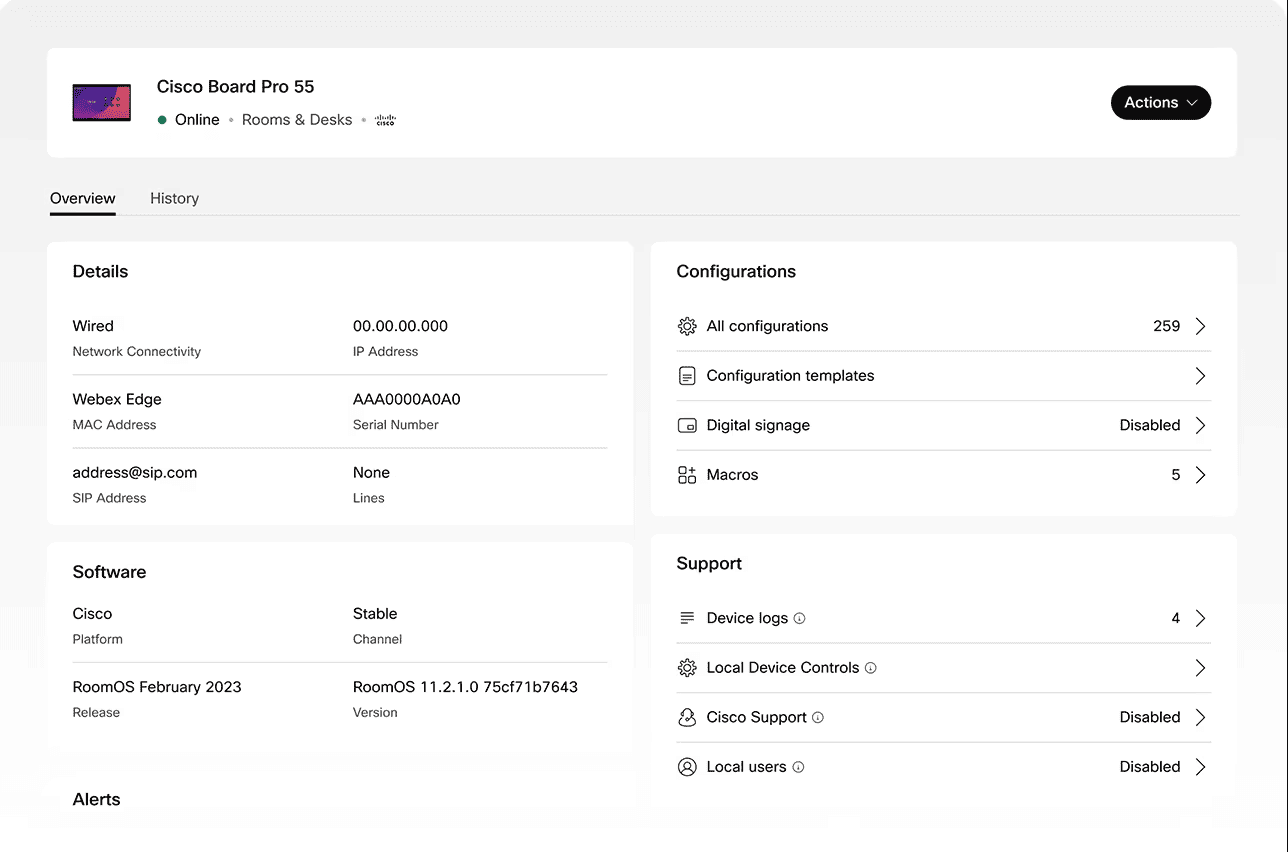This screenshot has height=852, width=1288.
Task: Expand Device logs with the chevron
Action: 1201,618
